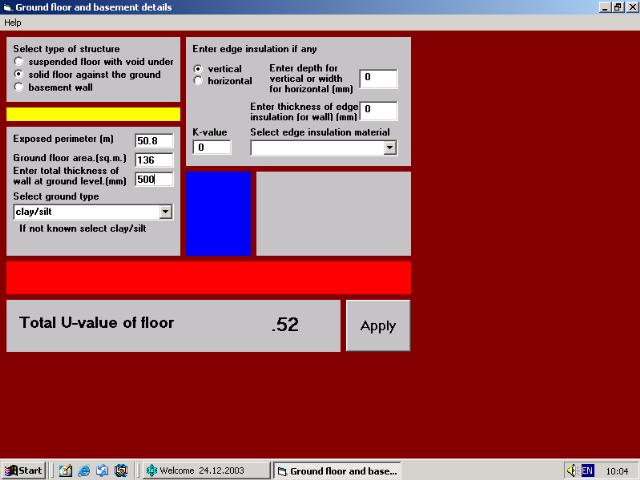The height and width of the screenshot is (480, 640).
Task: Focus the wall thickness at ground level field
Action: coord(154,180)
